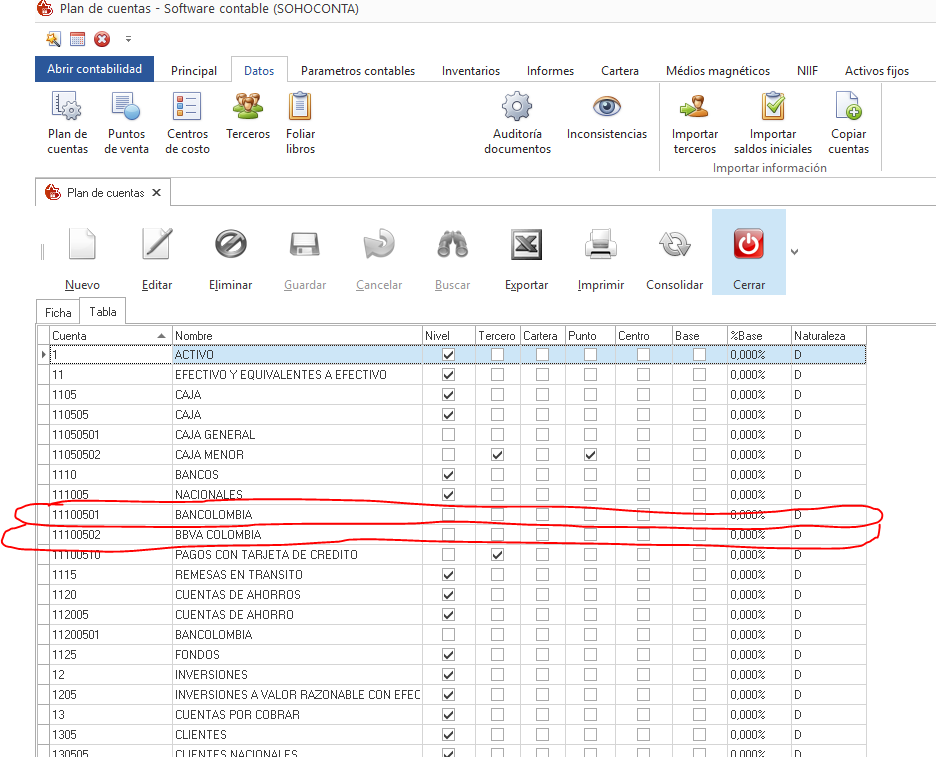Open the Plan de cuentas ribbon icon

click(67, 107)
